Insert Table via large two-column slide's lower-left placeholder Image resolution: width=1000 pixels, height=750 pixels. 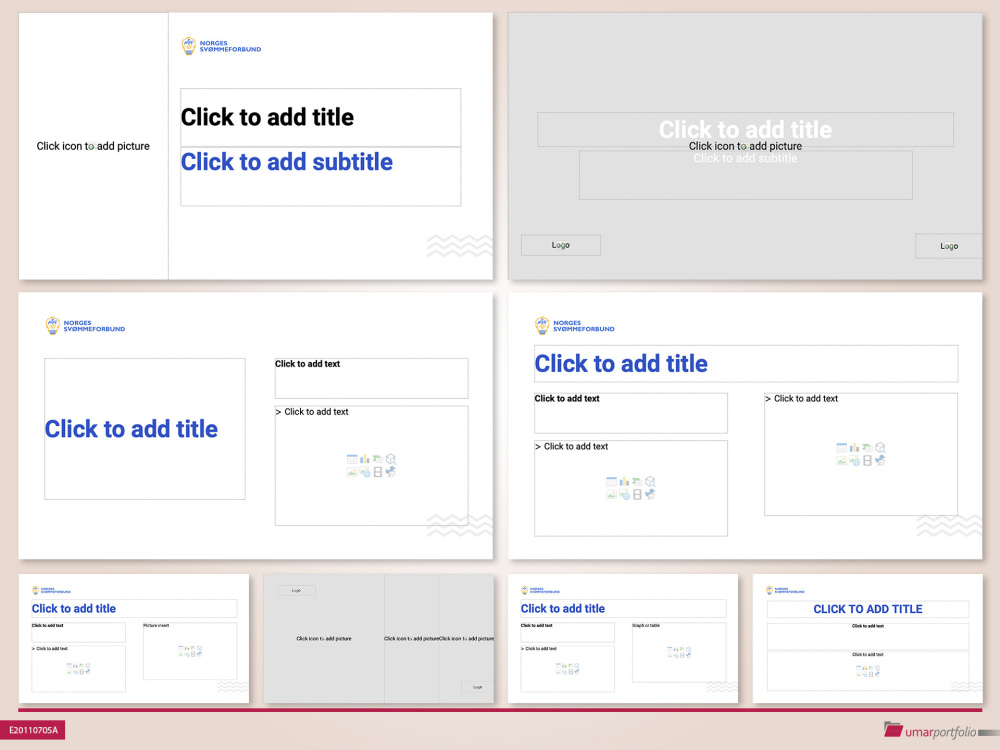(612, 482)
